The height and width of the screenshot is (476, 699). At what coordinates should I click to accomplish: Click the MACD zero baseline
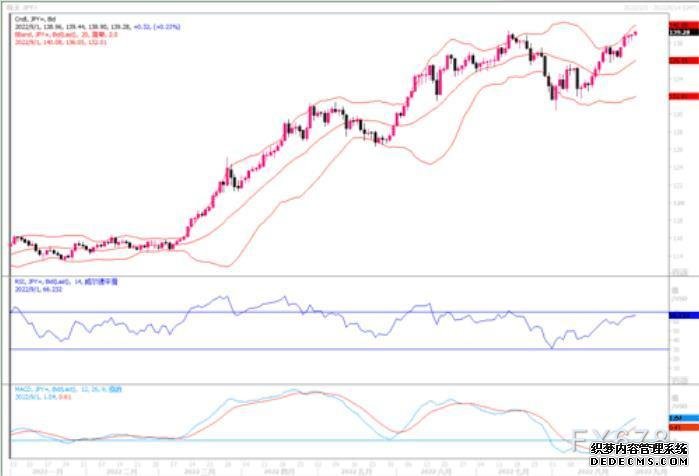[x=300, y=439]
